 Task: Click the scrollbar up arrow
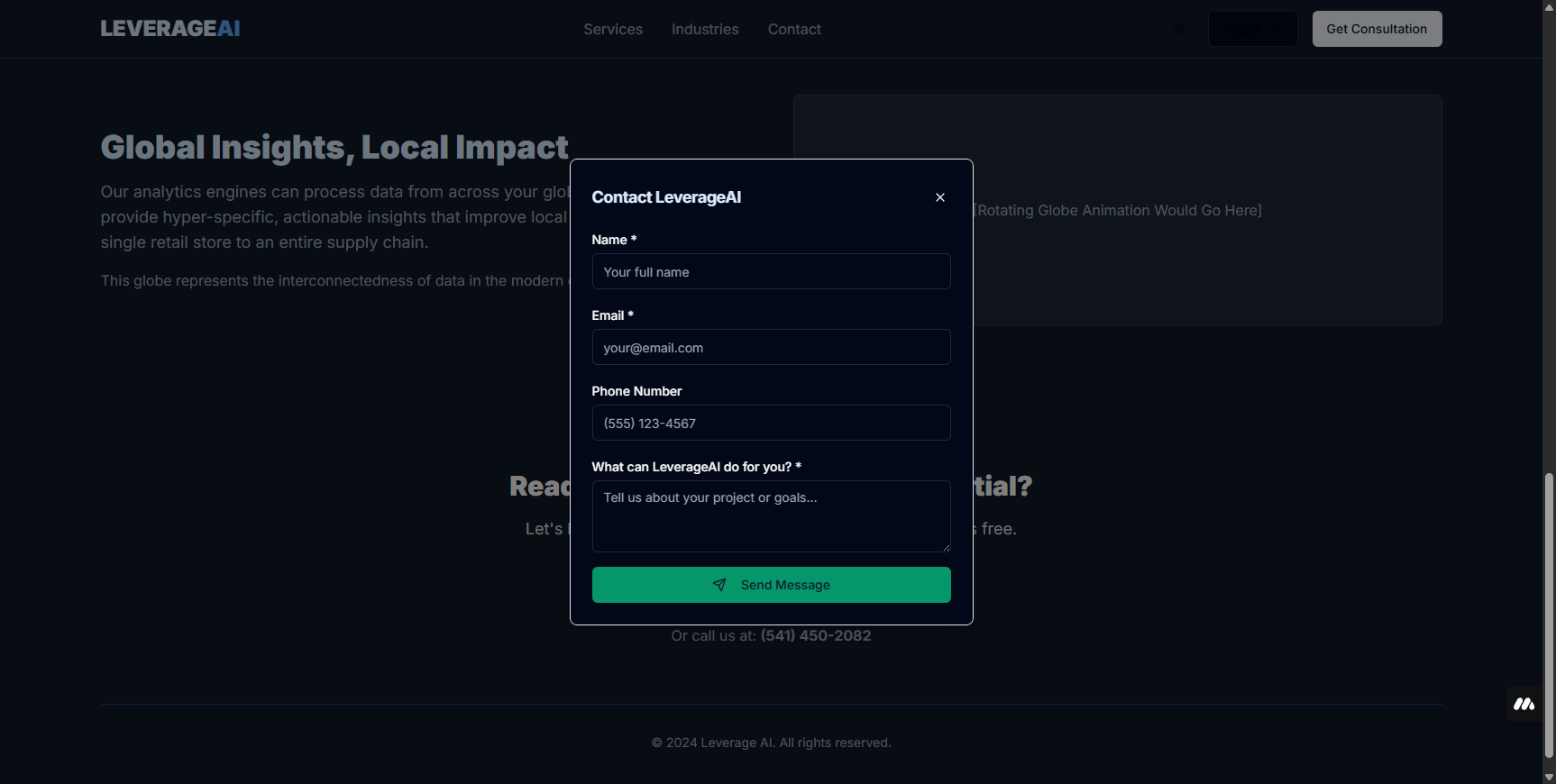coord(1548,6)
